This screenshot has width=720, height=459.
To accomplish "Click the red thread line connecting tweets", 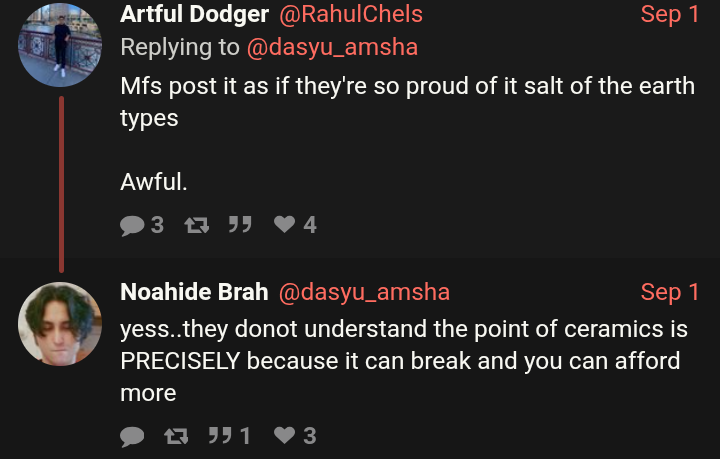I will [x=62, y=185].
